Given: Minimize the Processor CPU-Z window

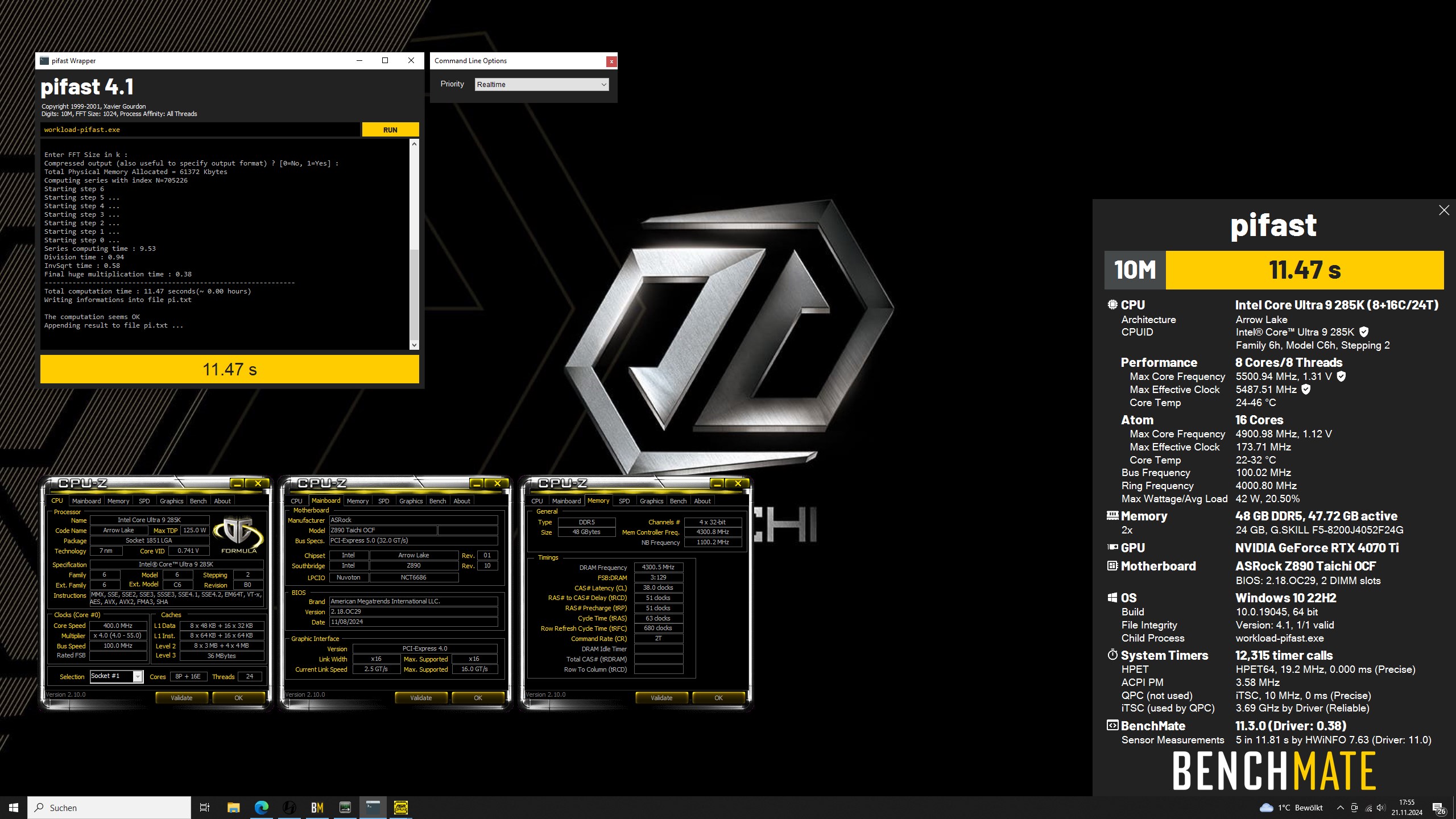Looking at the screenshot, I should click(x=238, y=483).
